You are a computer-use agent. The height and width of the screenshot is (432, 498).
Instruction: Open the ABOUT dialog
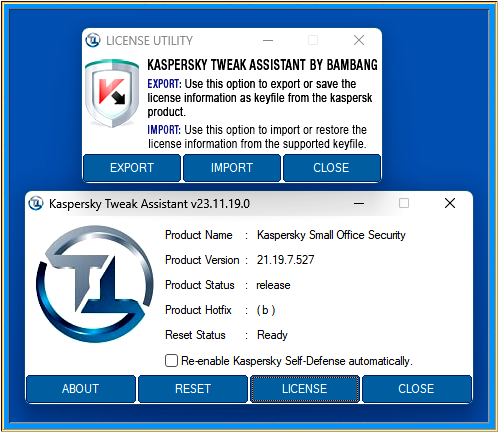(x=81, y=389)
